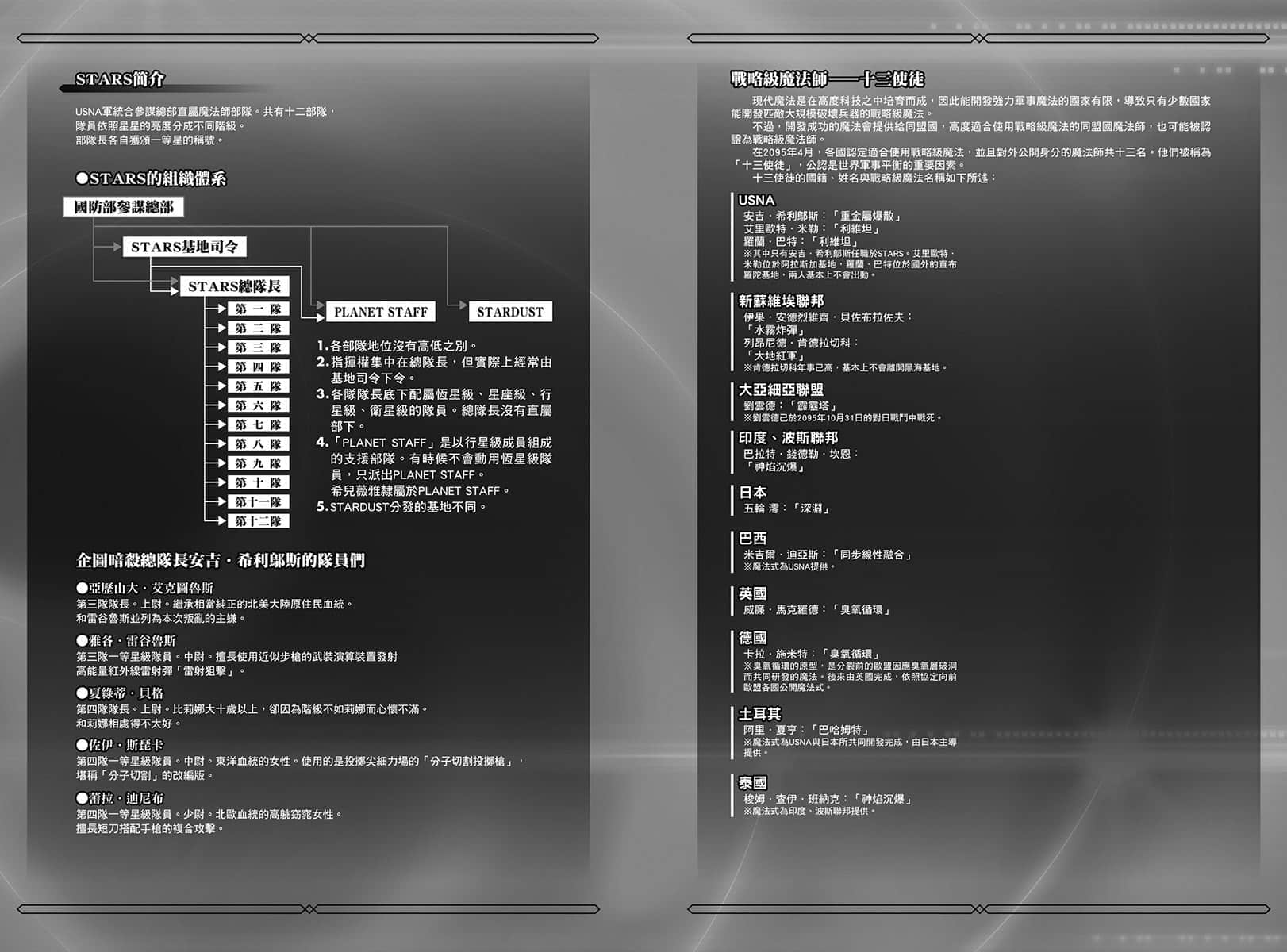Click the line '米吉爾・迪亞斯:「同步線性融合」'
The height and width of the screenshot is (952, 1287).
point(828,555)
